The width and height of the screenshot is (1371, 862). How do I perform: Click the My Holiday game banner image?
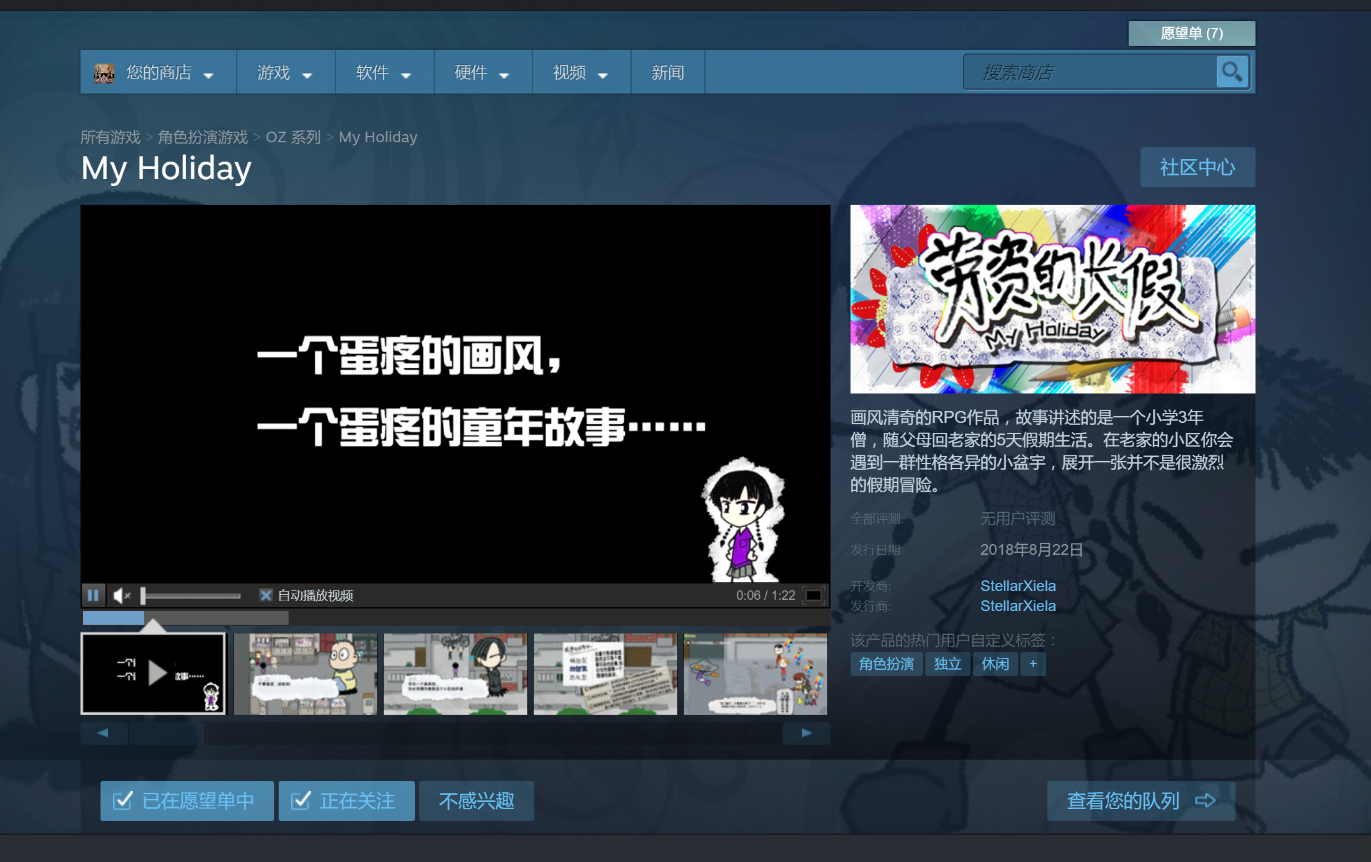pyautogui.click(x=1053, y=299)
